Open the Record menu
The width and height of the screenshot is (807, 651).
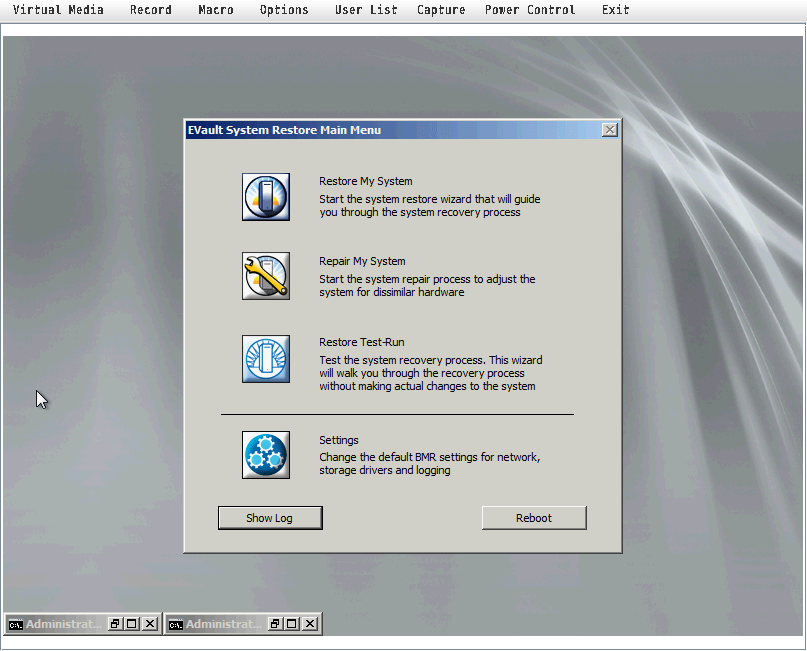(x=151, y=10)
